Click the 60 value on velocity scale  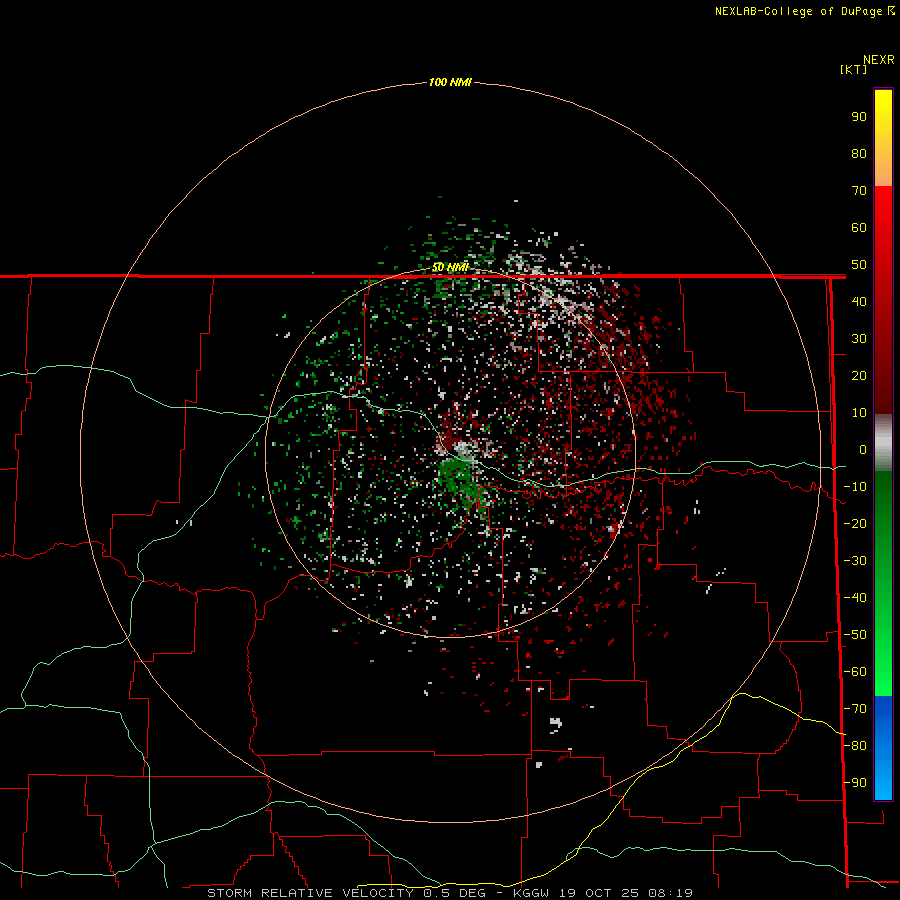(x=859, y=228)
